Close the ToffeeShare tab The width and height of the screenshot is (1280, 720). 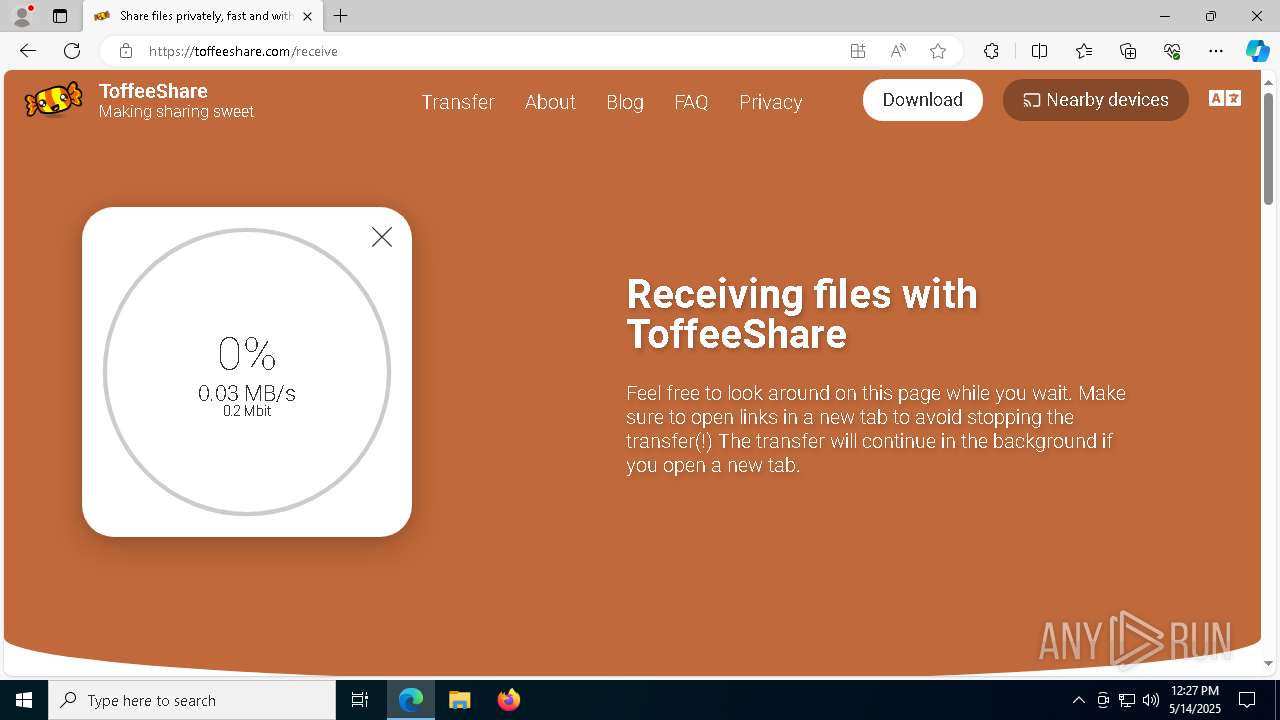(x=307, y=16)
